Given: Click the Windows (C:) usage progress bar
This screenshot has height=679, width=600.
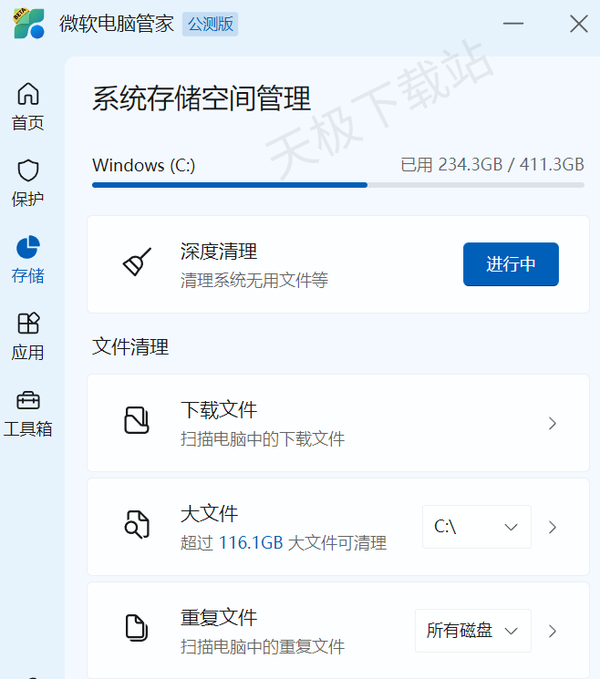Looking at the screenshot, I should 338,185.
